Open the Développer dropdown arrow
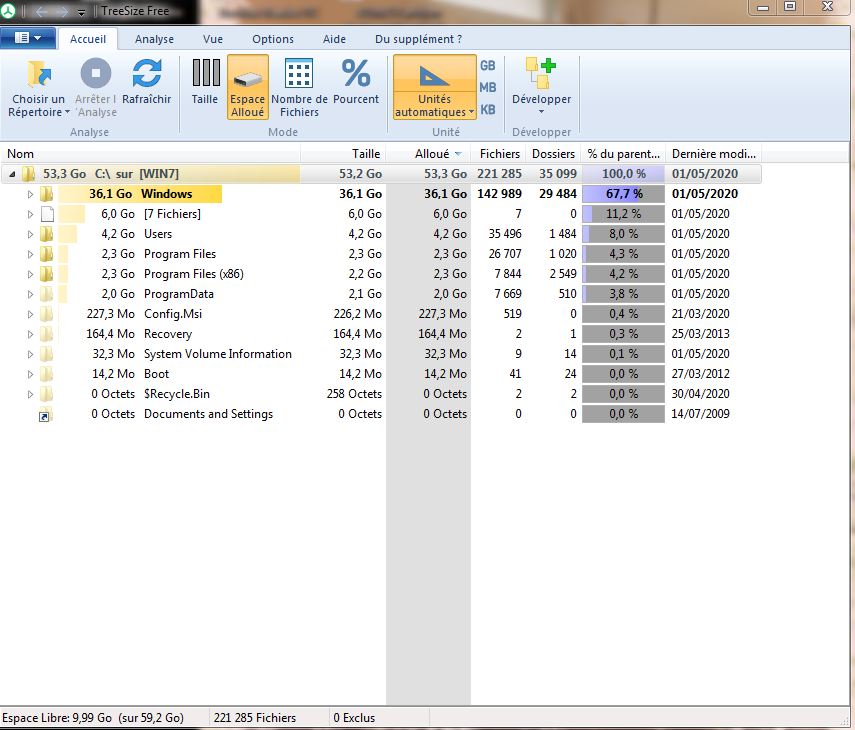 tap(541, 112)
